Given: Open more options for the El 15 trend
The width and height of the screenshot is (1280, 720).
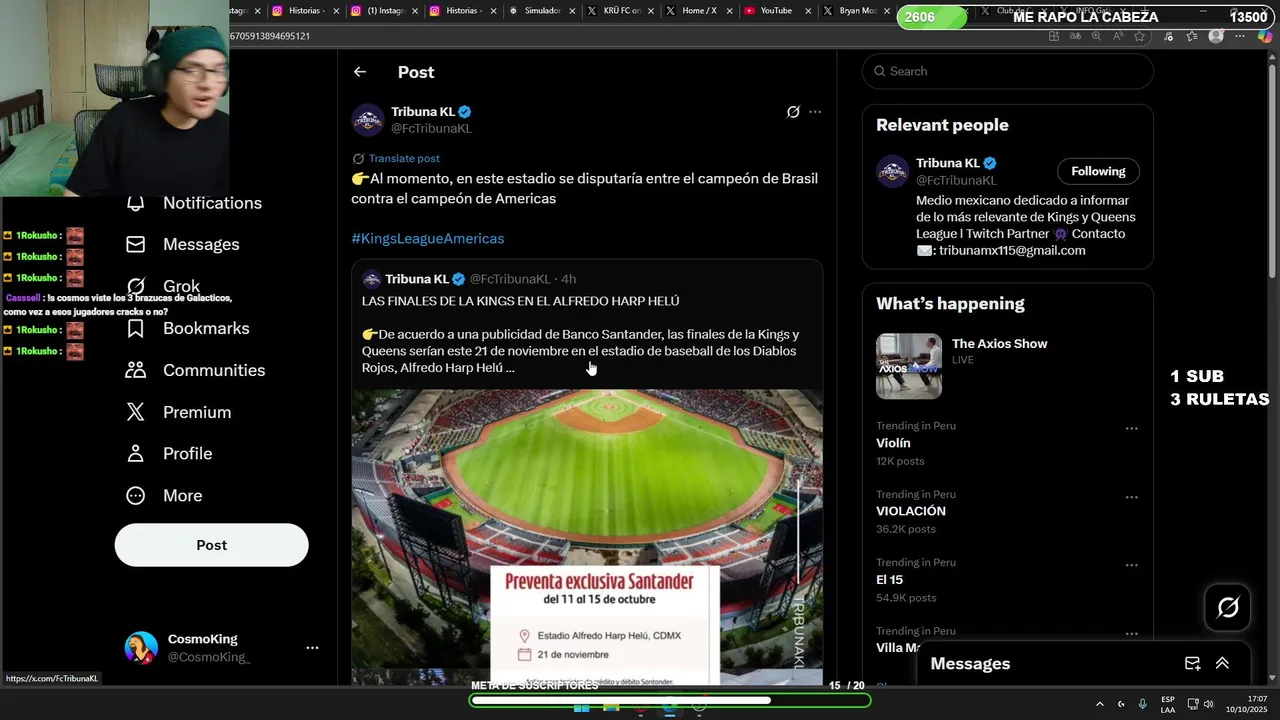Looking at the screenshot, I should (x=1131, y=565).
